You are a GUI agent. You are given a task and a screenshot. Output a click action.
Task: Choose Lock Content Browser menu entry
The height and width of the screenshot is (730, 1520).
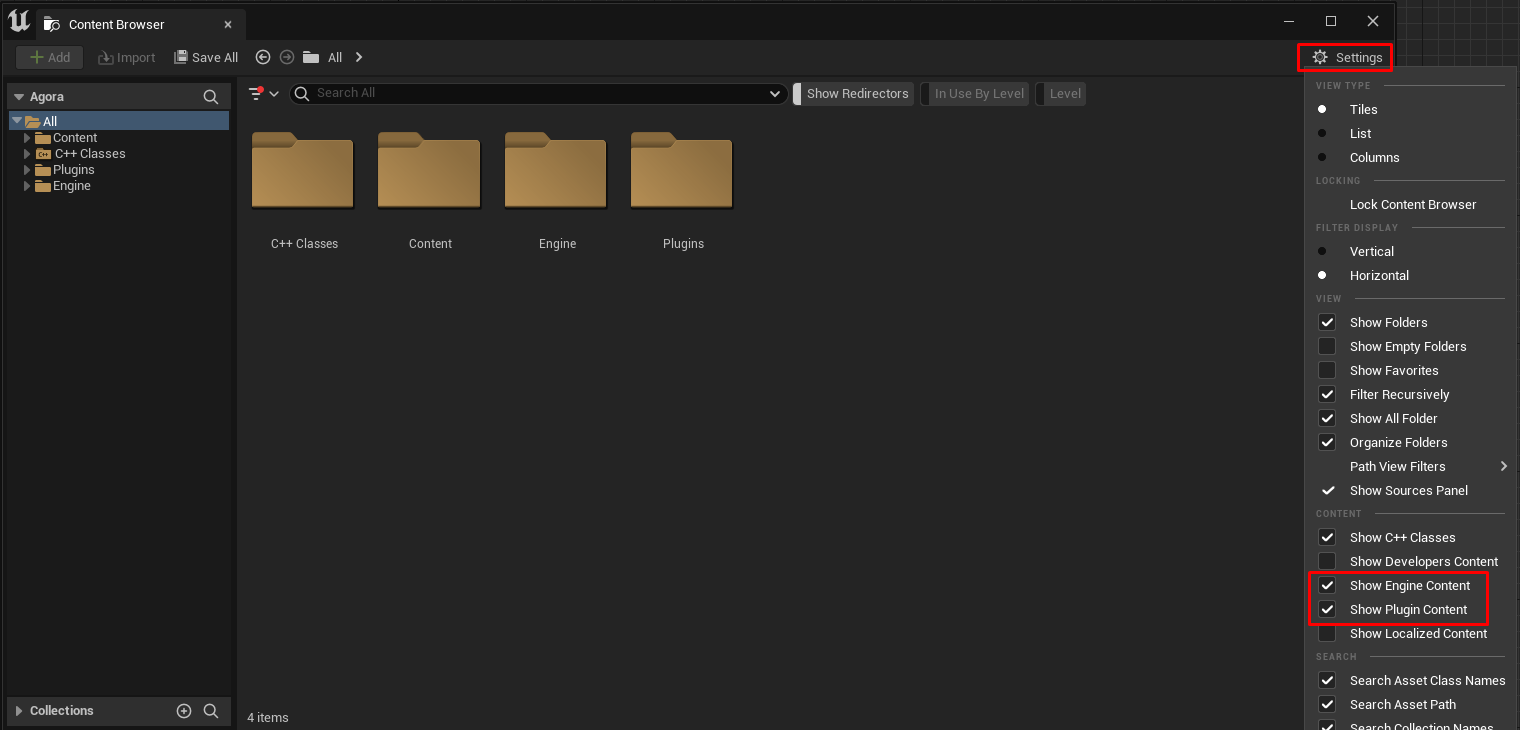pyautogui.click(x=1412, y=205)
